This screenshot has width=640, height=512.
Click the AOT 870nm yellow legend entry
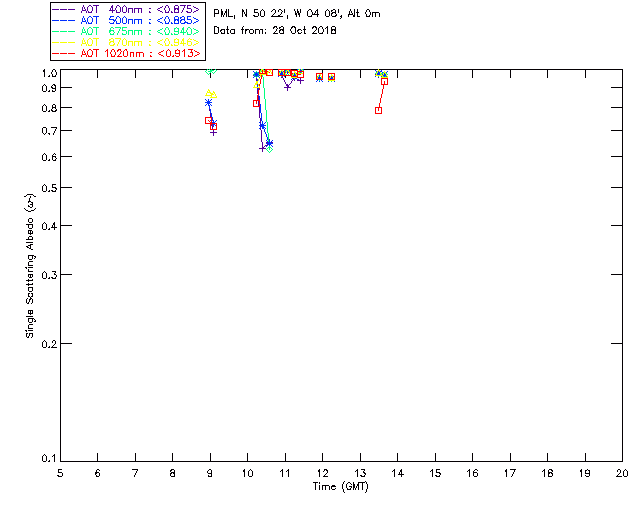click(127, 42)
